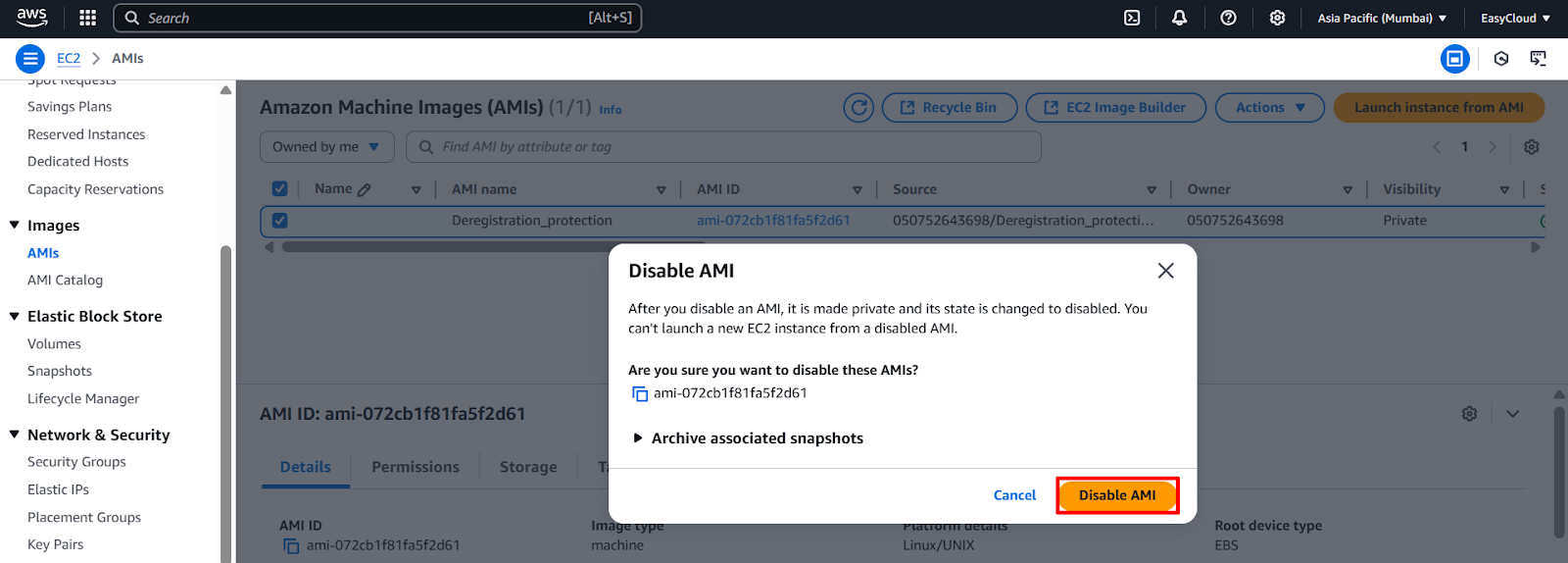Switch to the Storage tab
This screenshot has width=1568, height=563.
(x=528, y=468)
